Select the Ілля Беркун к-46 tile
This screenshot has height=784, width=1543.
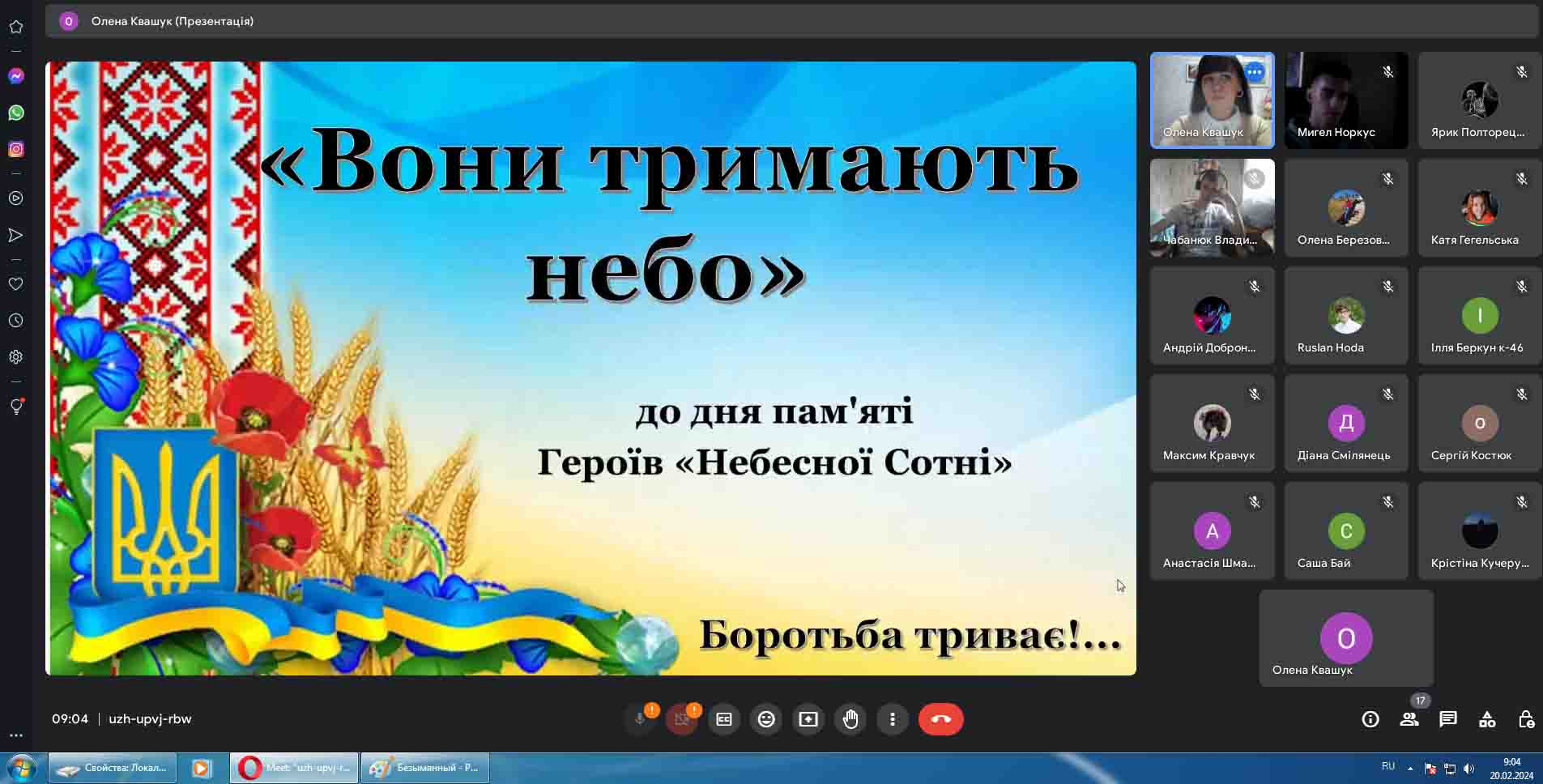(1480, 316)
